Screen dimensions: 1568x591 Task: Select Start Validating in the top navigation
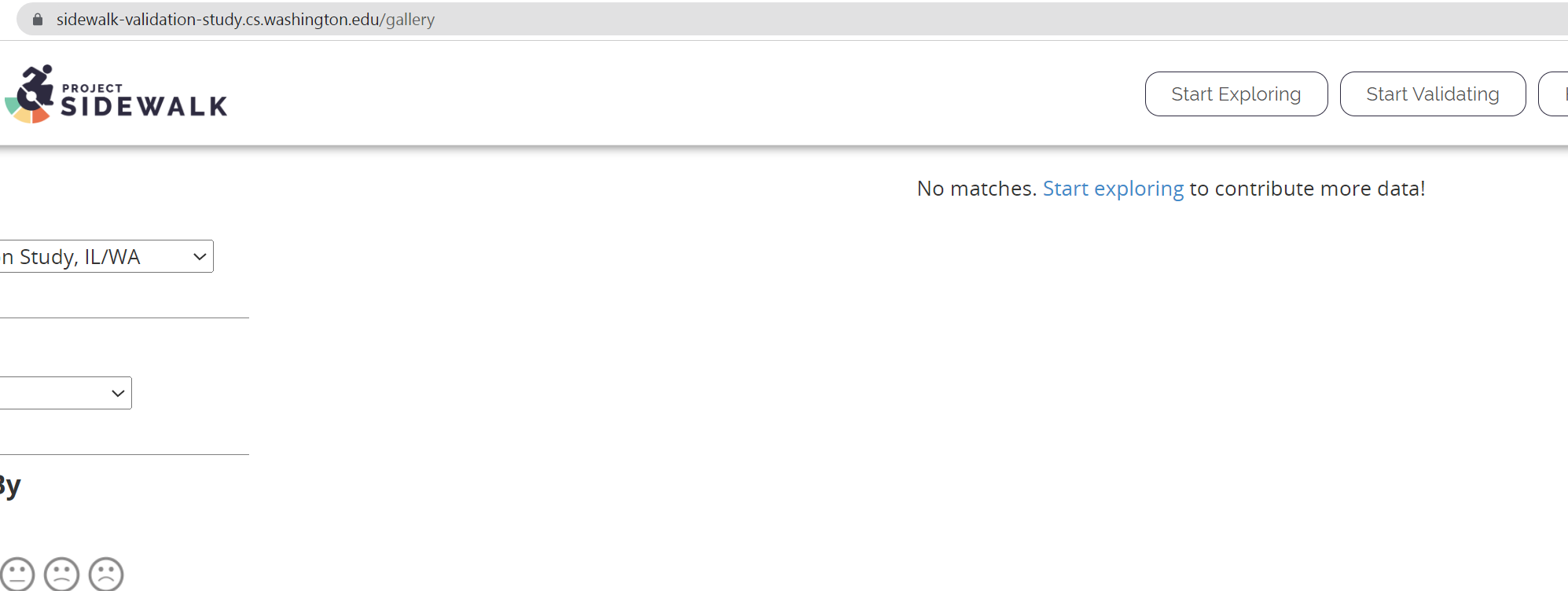[x=1433, y=94]
